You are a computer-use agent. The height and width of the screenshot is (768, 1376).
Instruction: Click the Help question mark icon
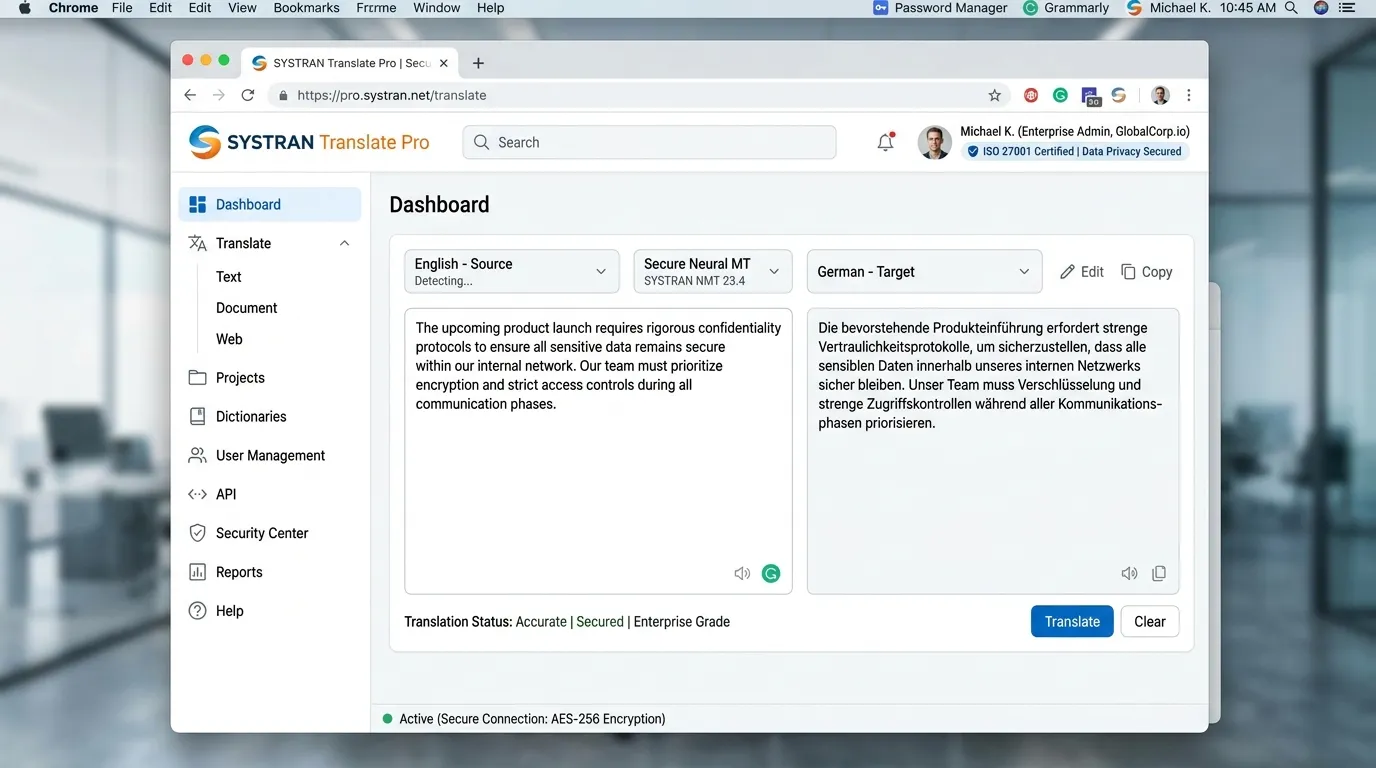[197, 611]
